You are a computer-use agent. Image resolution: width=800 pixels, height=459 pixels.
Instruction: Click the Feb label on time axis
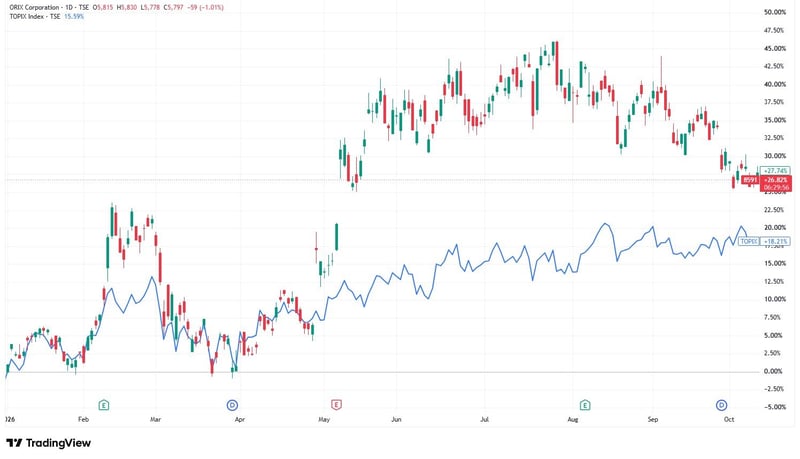pos(83,420)
